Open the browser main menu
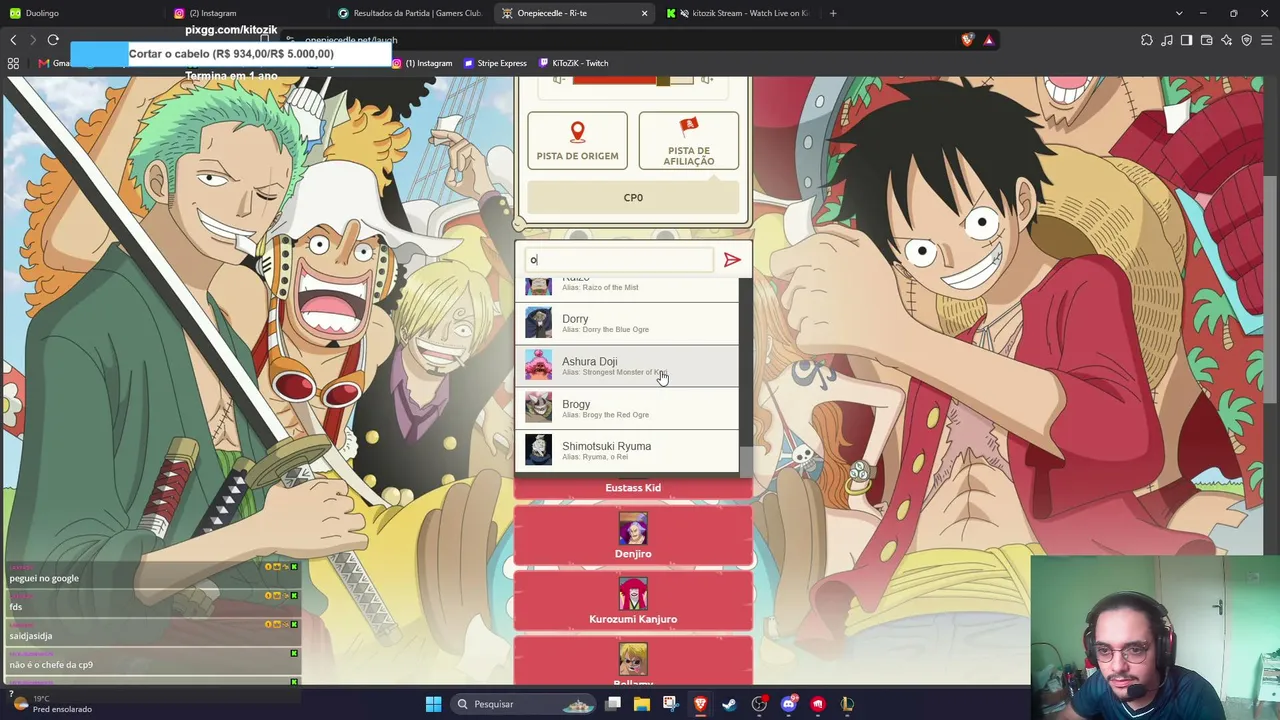Viewport: 1280px width, 720px height. [1266, 40]
